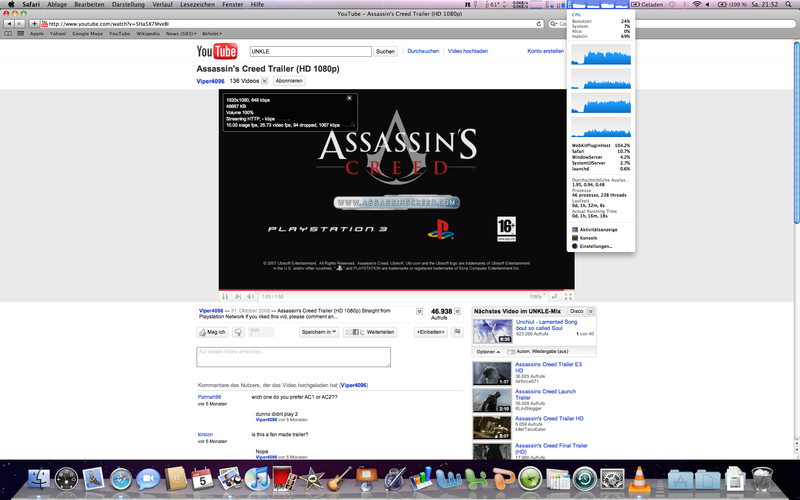Screen dimensions: 800x500
Task: Open Viper4096's channel link below the title
Action: [210, 81]
